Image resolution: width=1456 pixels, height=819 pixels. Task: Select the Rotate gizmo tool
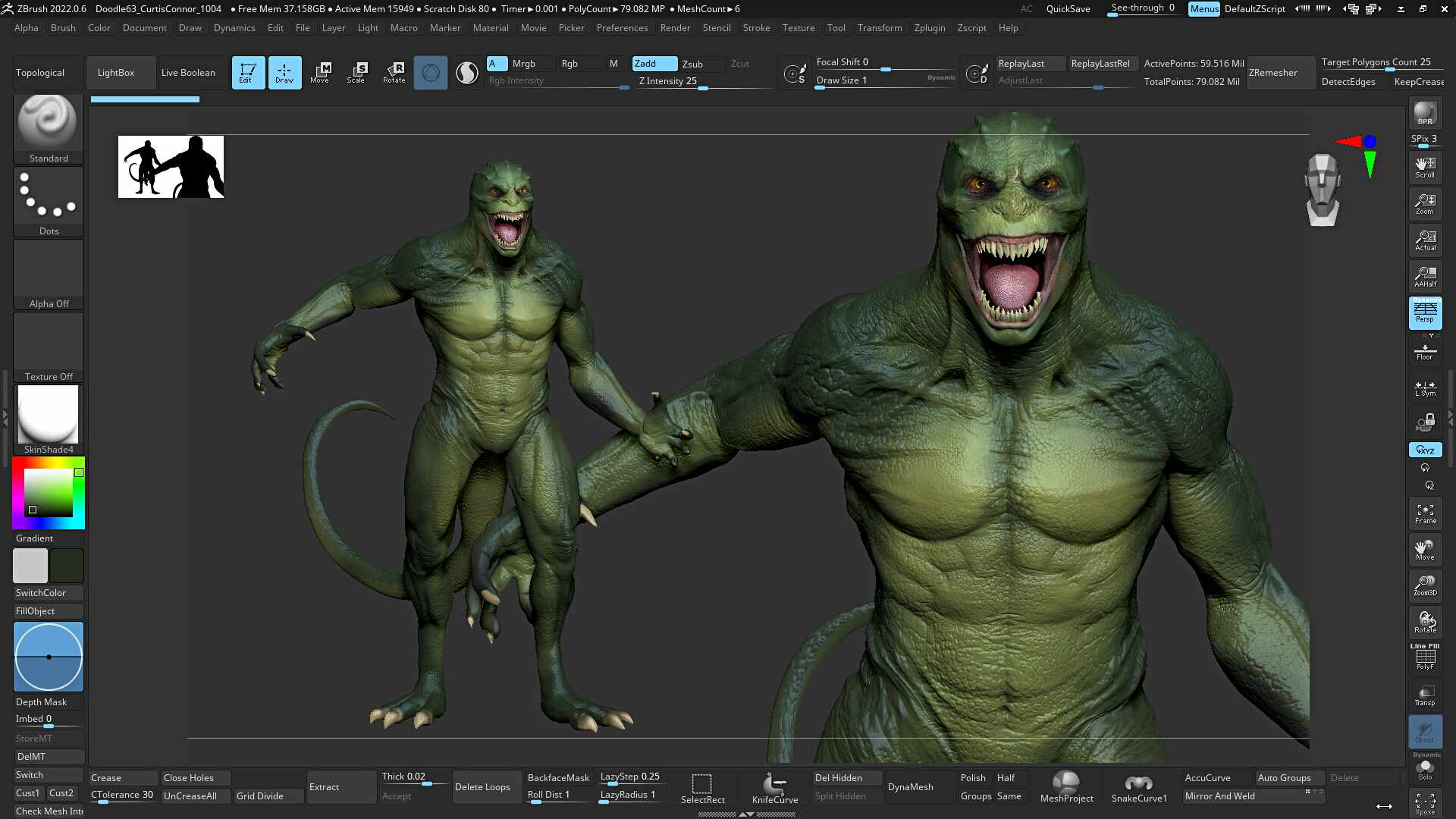pyautogui.click(x=394, y=73)
